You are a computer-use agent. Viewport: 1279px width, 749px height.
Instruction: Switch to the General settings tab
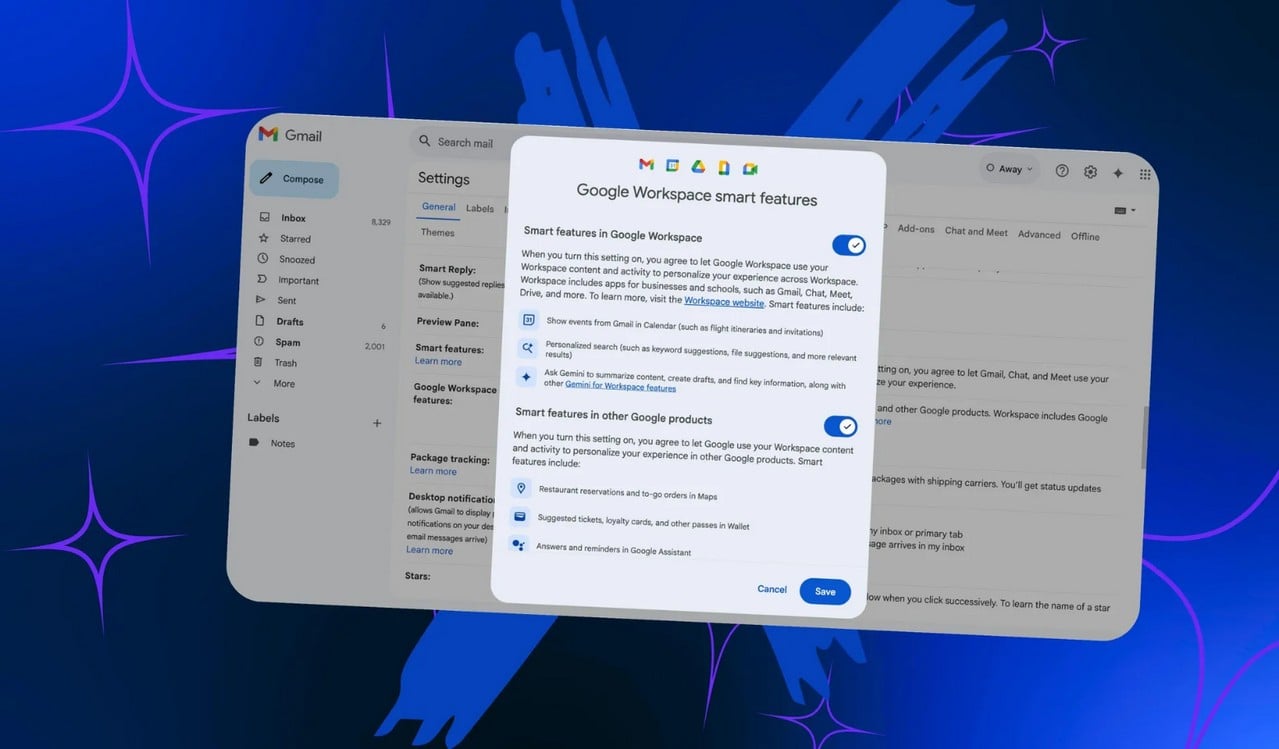click(439, 207)
